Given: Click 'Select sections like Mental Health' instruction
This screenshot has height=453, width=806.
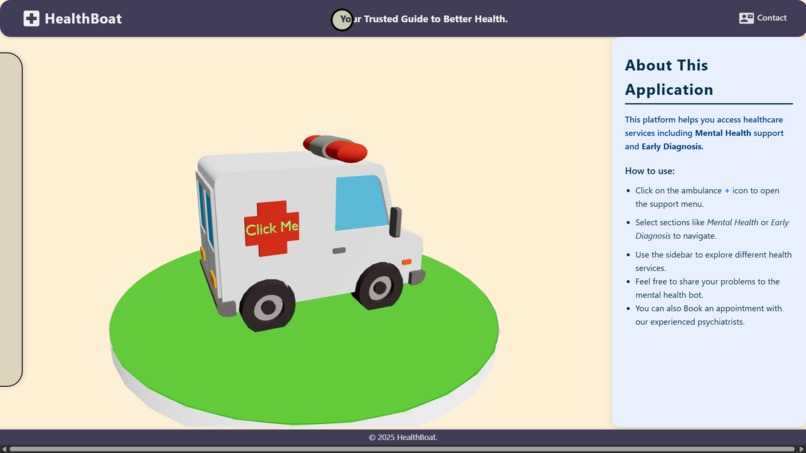Looking at the screenshot, I should 712,229.
